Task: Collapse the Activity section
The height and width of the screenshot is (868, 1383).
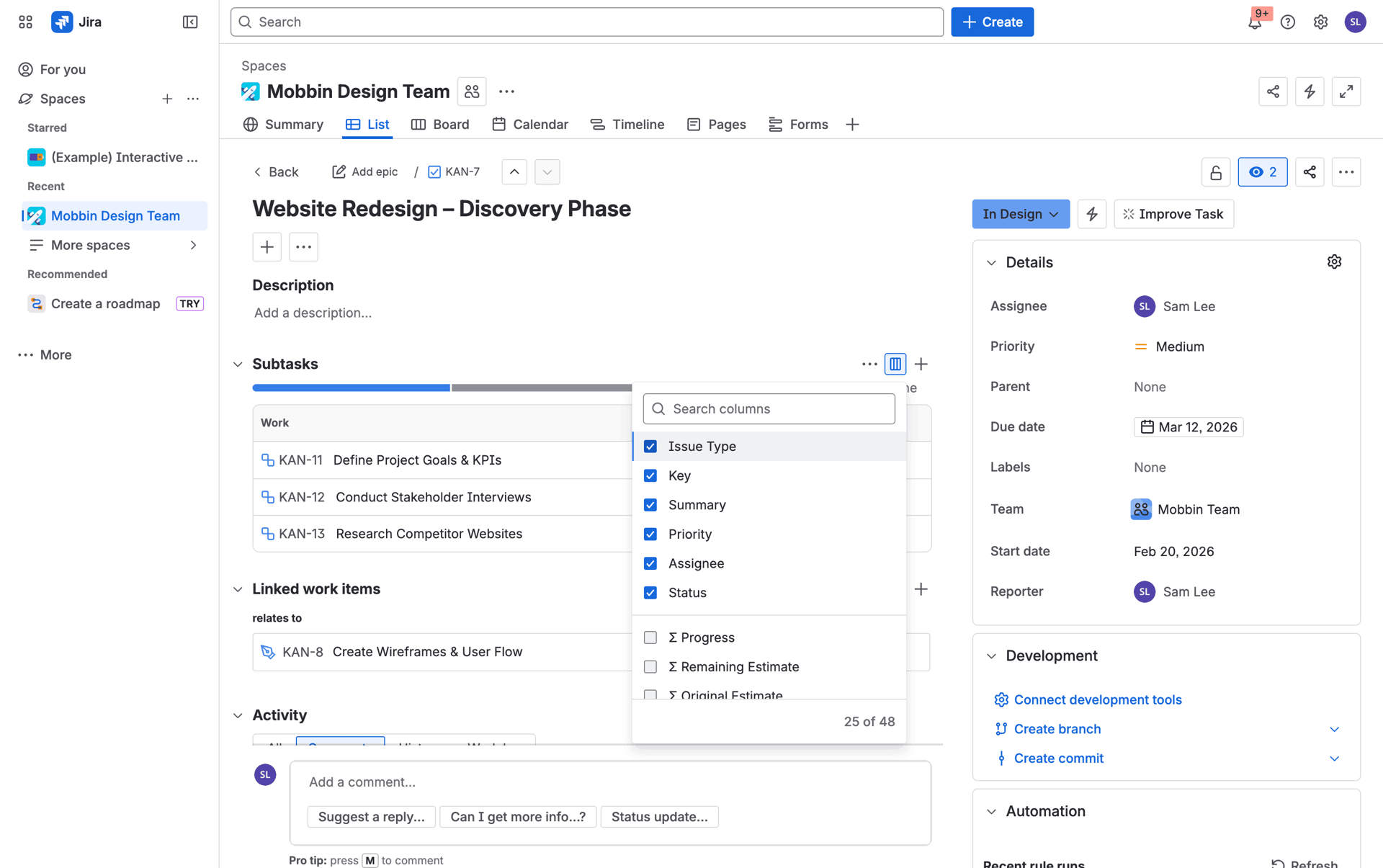Action: [238, 715]
